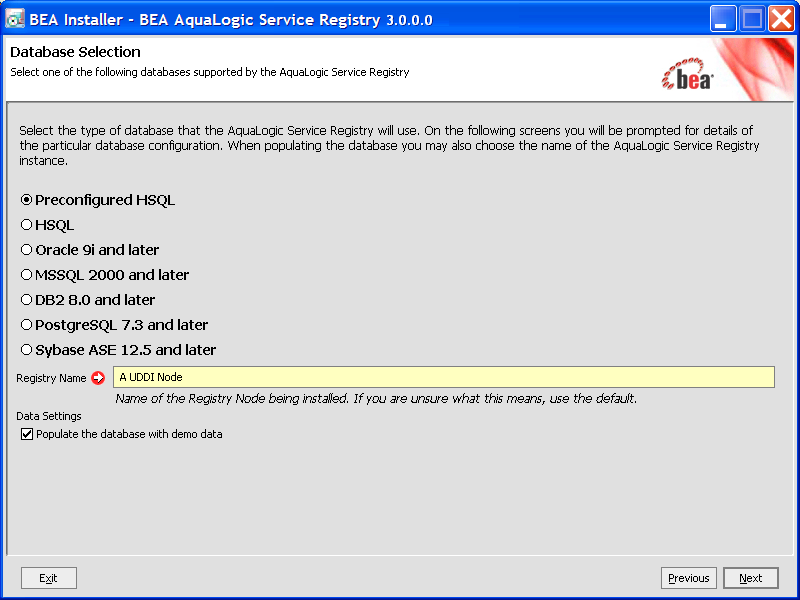The image size is (800, 600).
Task: Click the 'Select one of the following databases' subtitle
Action: (210, 72)
